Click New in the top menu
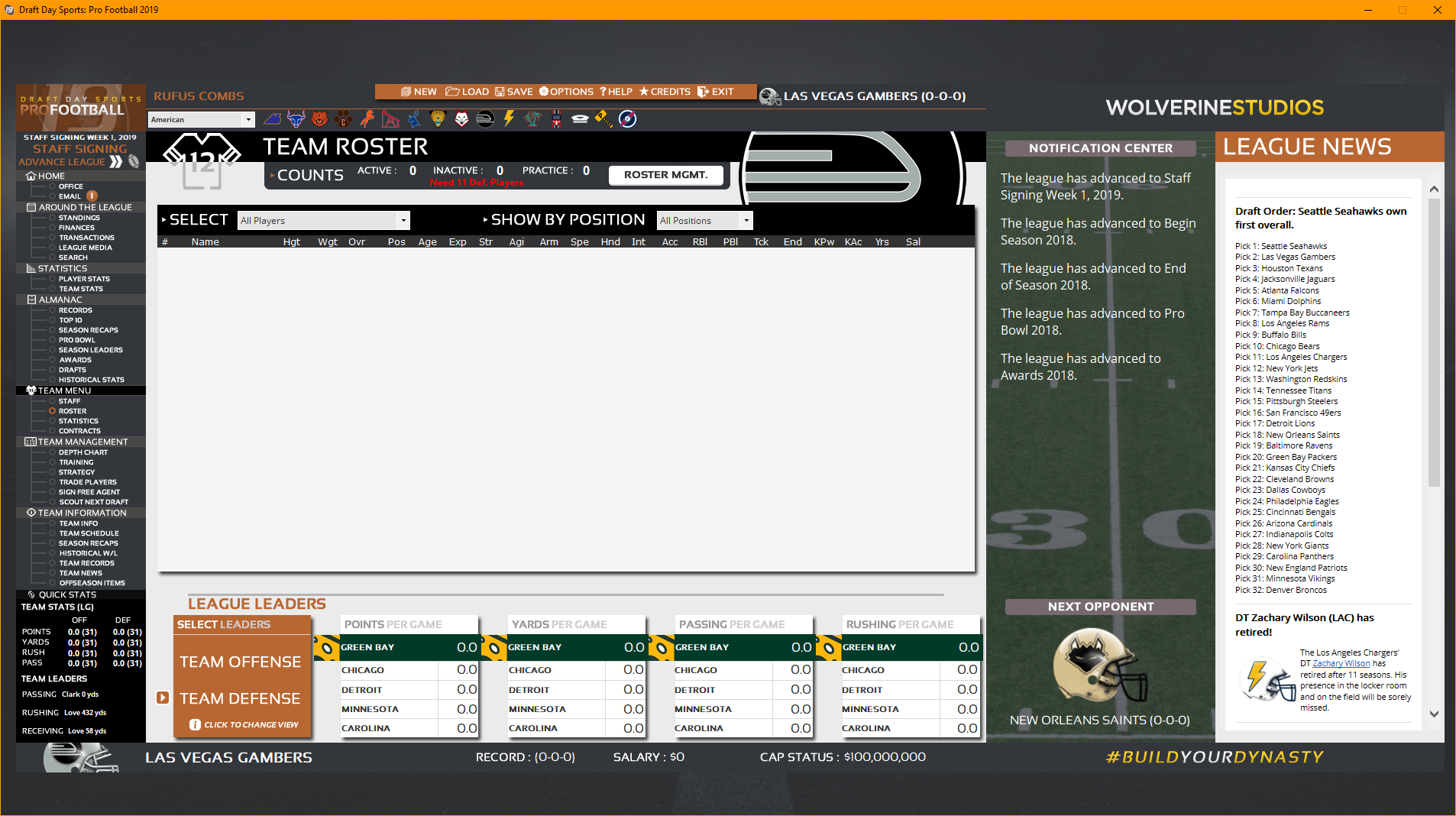This screenshot has height=816, width=1456. point(419,92)
